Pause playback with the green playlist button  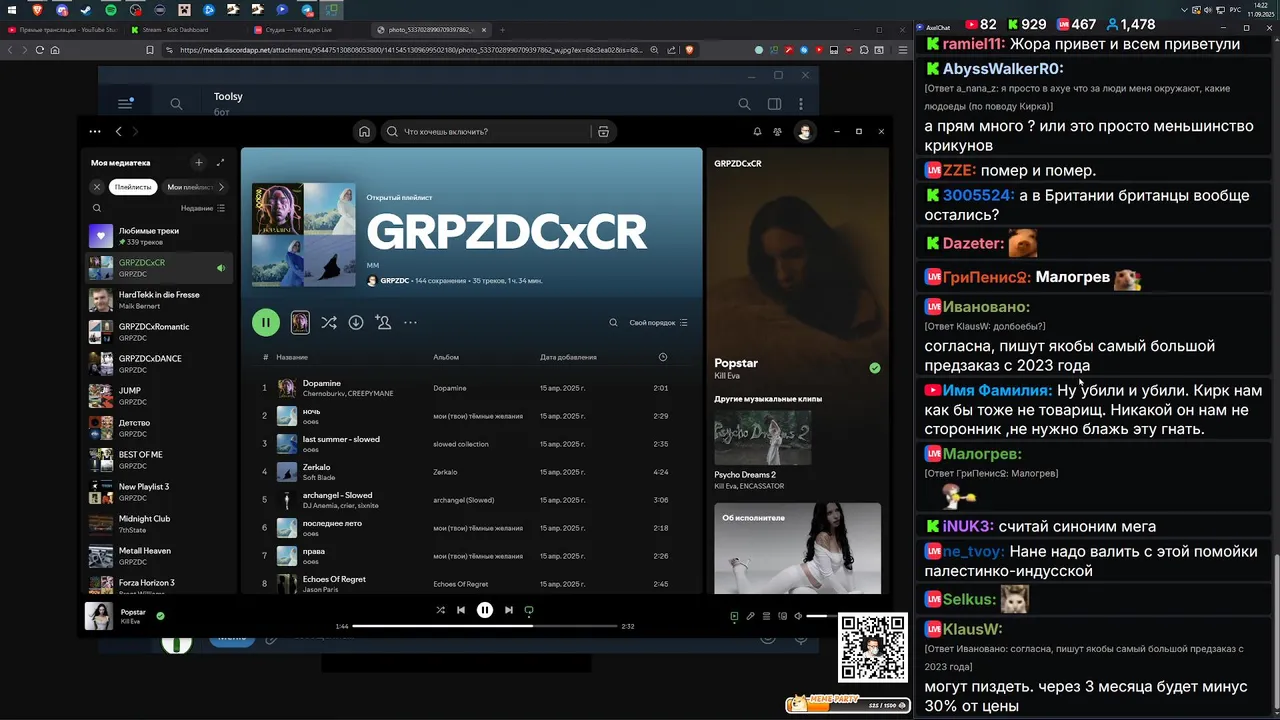(x=265, y=322)
